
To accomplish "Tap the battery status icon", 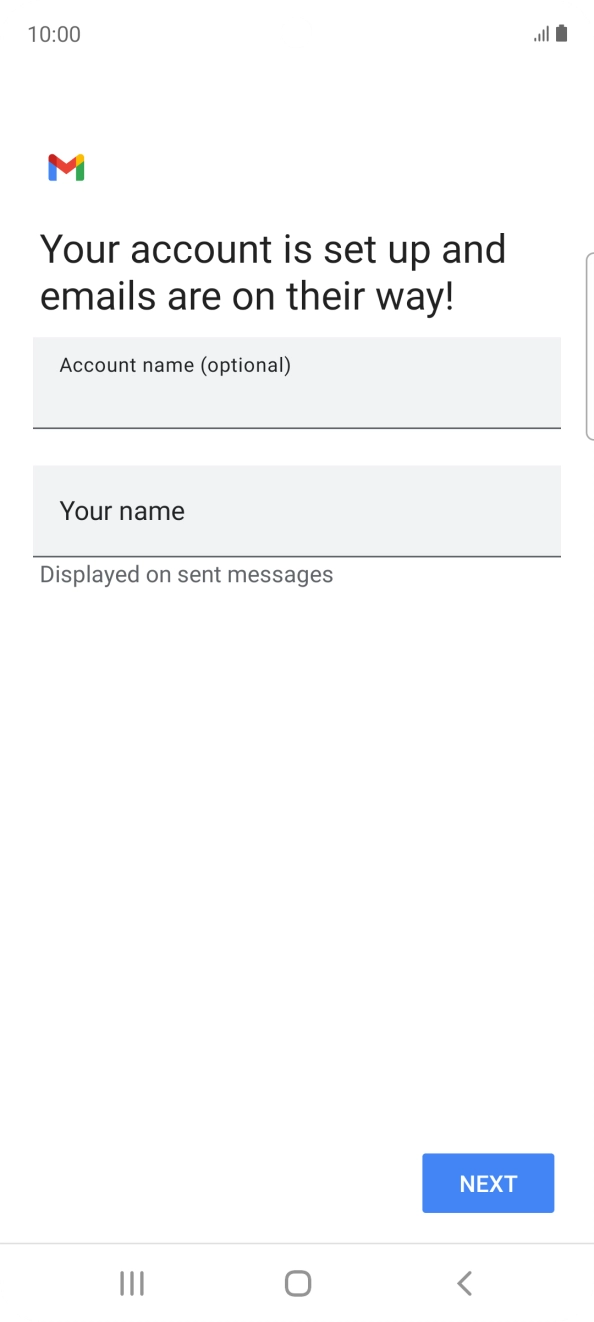I will (x=562, y=33).
